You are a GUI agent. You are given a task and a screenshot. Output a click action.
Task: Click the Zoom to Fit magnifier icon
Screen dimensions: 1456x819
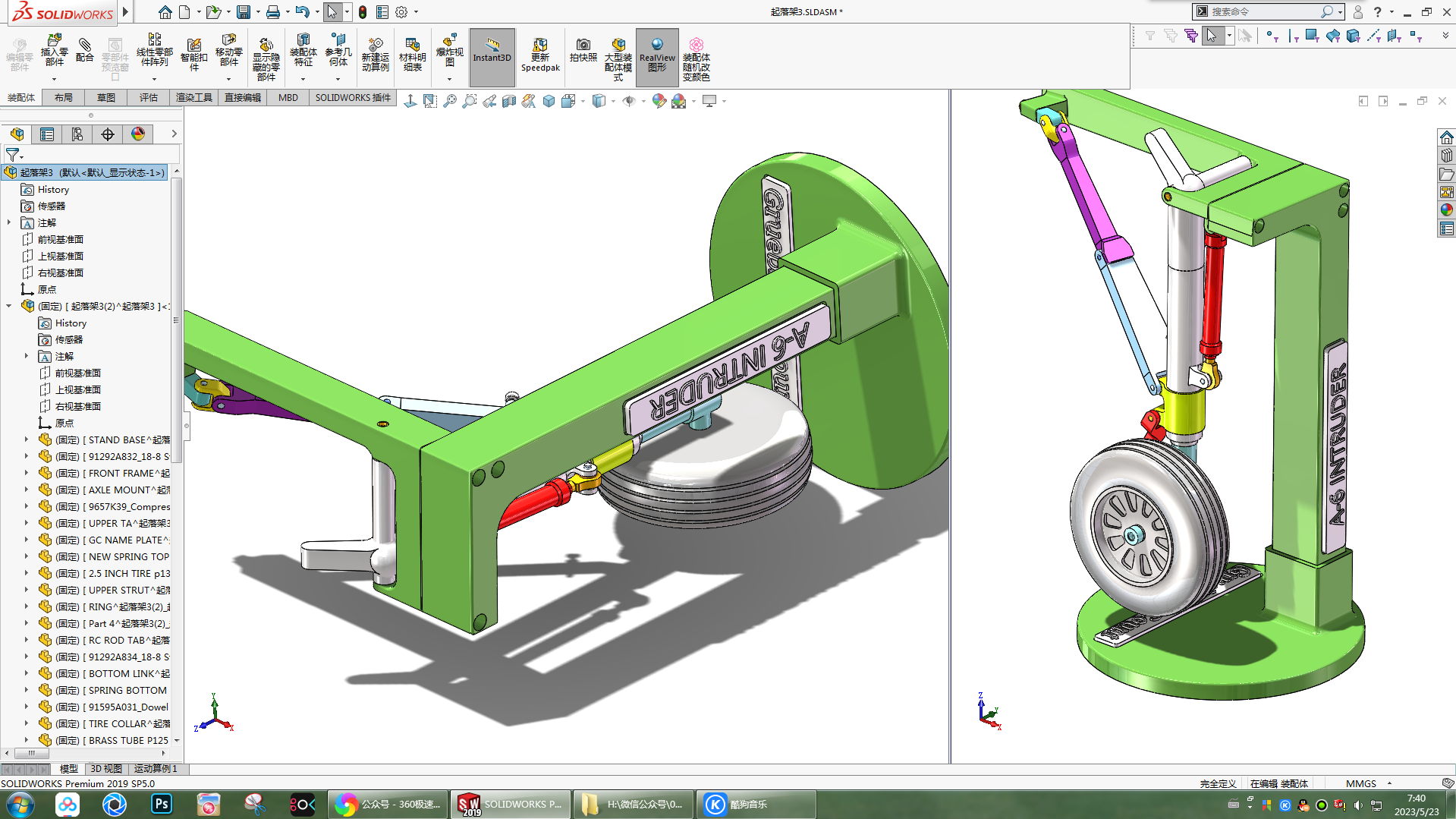pos(450,101)
